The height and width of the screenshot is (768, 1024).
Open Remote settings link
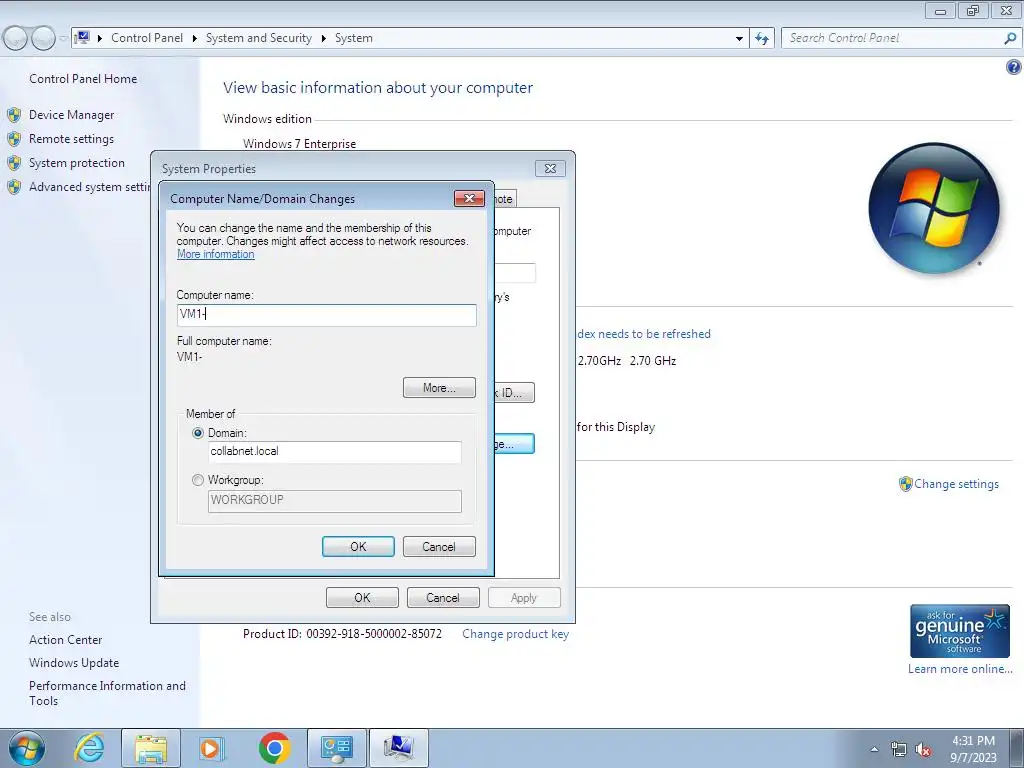[71, 139]
